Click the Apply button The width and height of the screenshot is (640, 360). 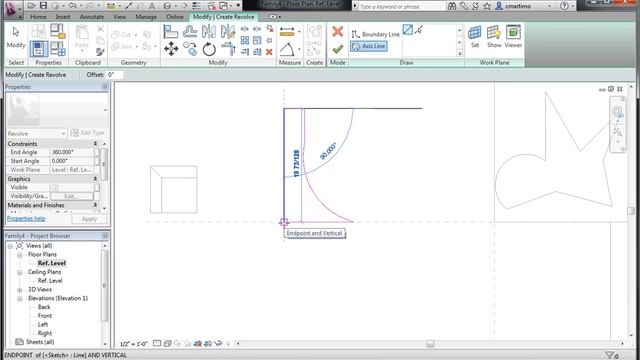(89, 219)
